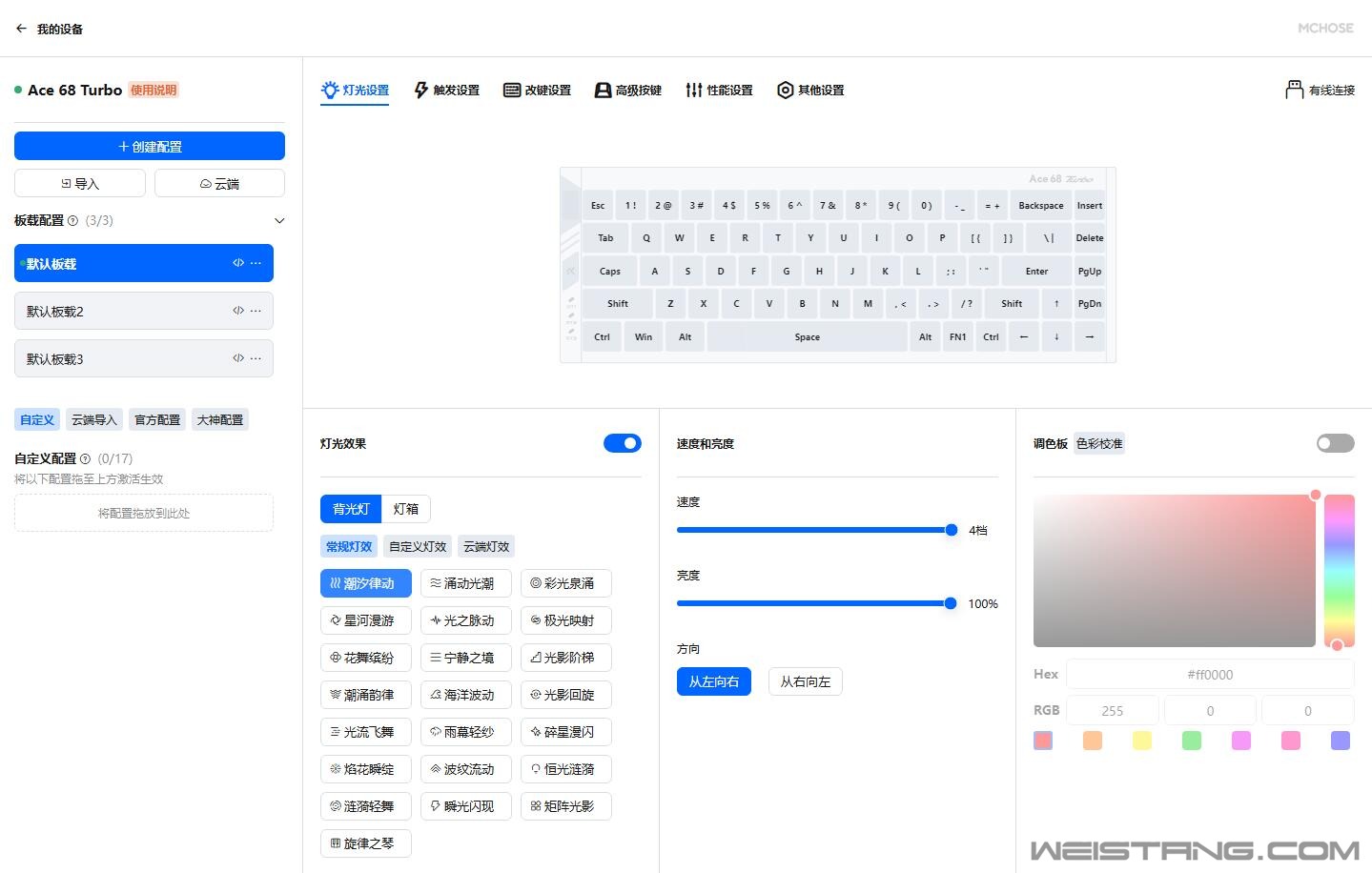Click the help icon beside 自定义配置
Image resolution: width=1372 pixels, height=873 pixels.
coord(86,459)
